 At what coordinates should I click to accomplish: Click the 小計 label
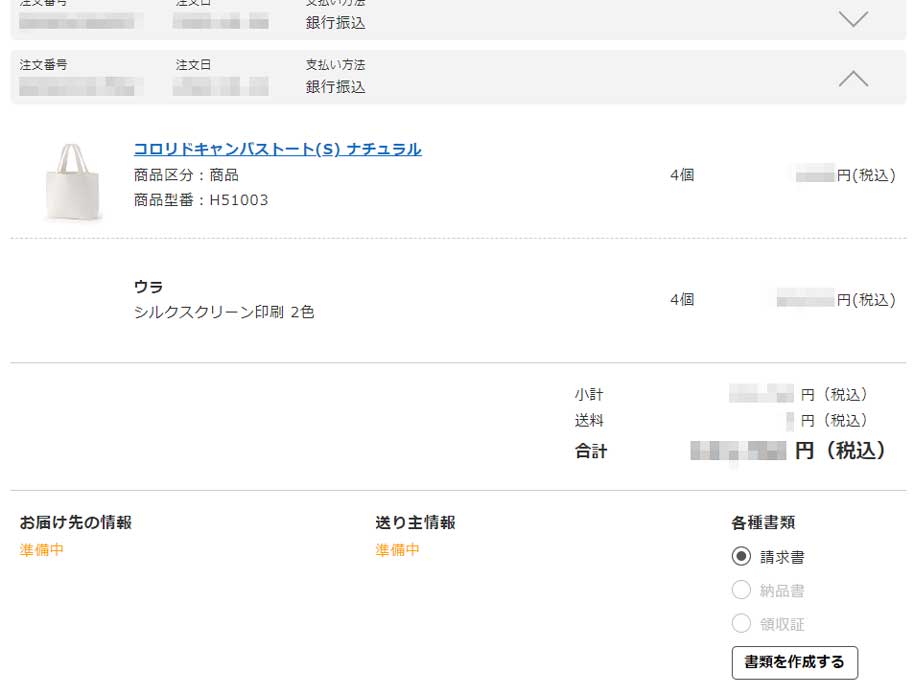[589, 395]
